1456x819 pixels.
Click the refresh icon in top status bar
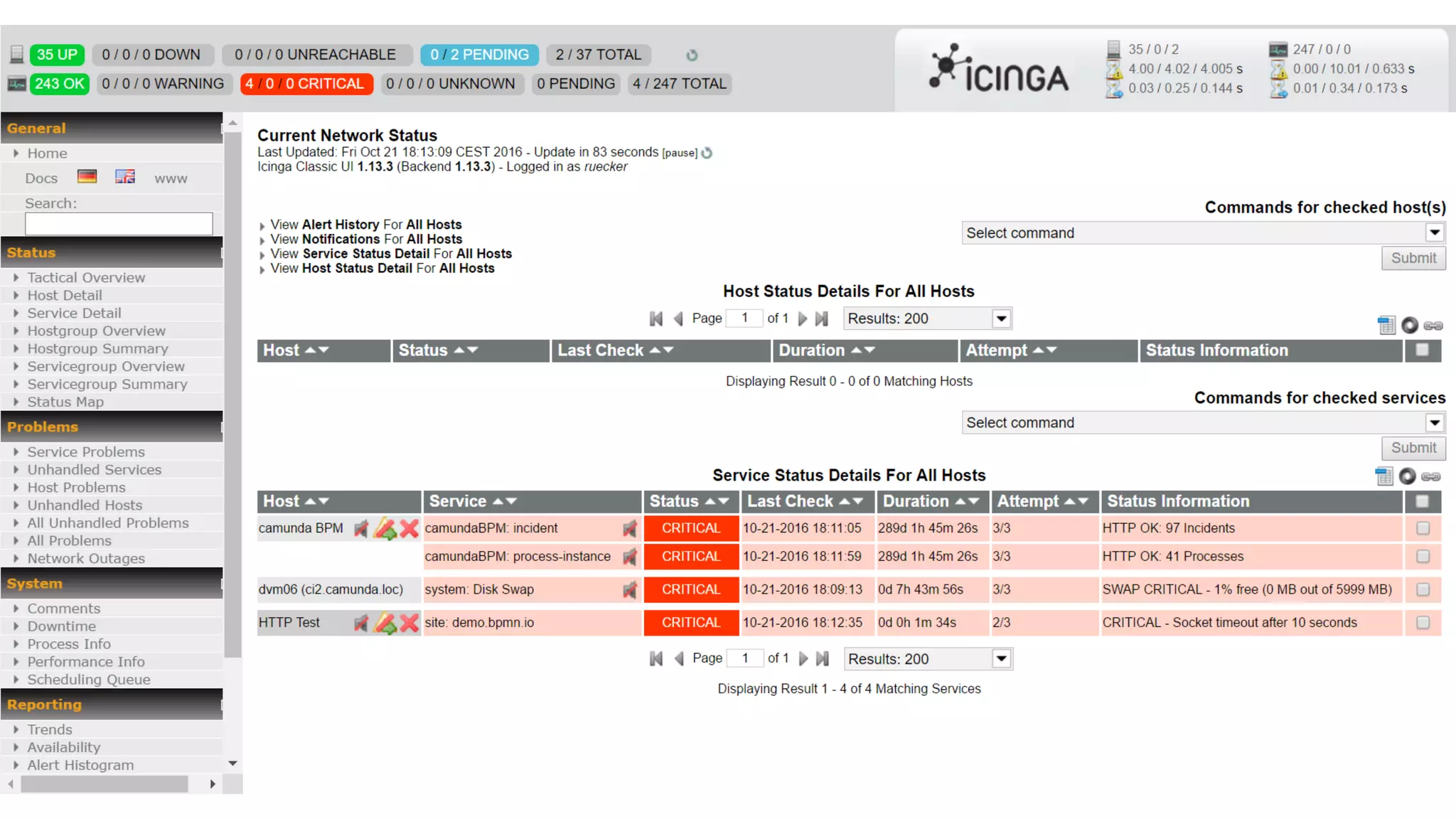pyautogui.click(x=692, y=55)
